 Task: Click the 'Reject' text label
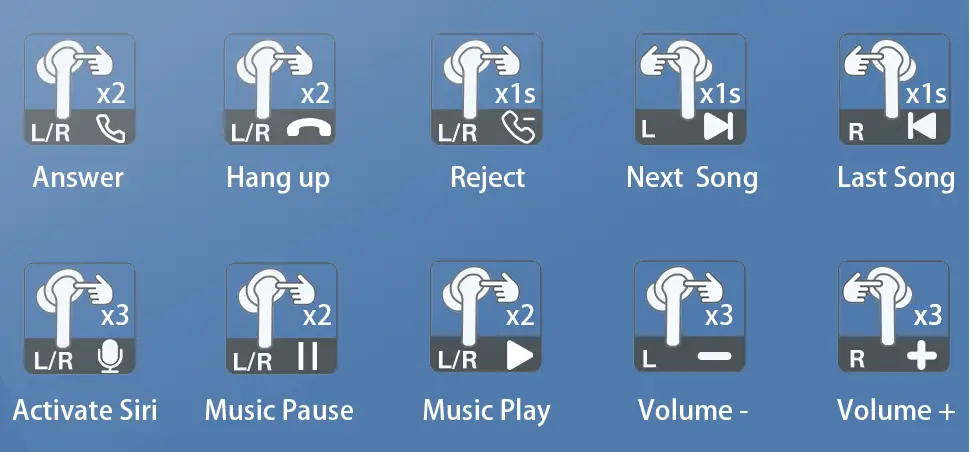pyautogui.click(x=488, y=179)
